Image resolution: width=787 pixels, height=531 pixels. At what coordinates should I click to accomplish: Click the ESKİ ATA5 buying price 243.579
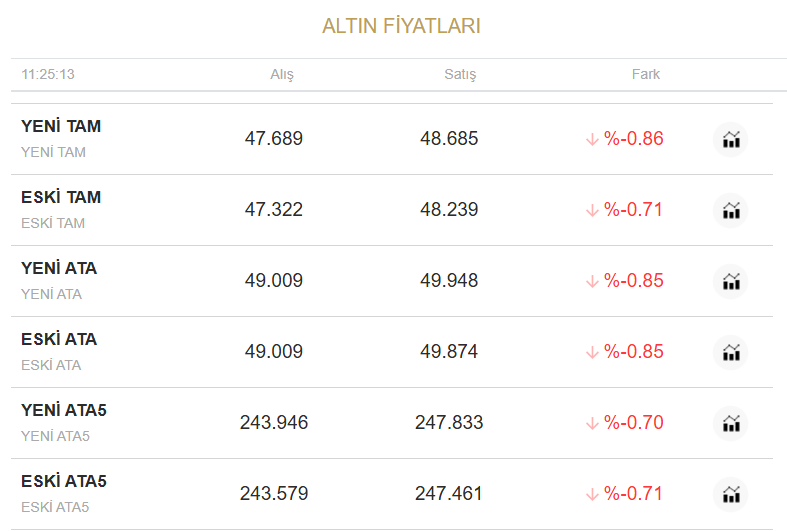274,494
